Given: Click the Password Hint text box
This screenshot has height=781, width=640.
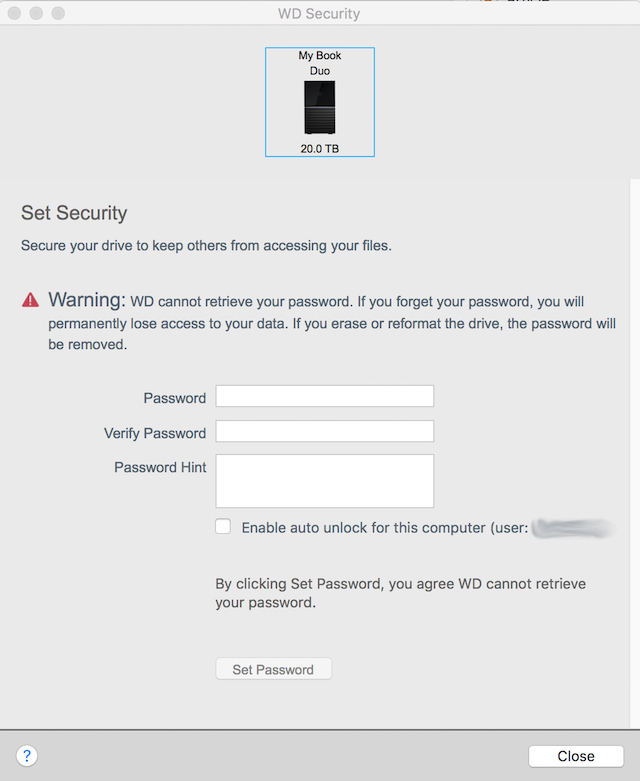Looking at the screenshot, I should (x=325, y=481).
